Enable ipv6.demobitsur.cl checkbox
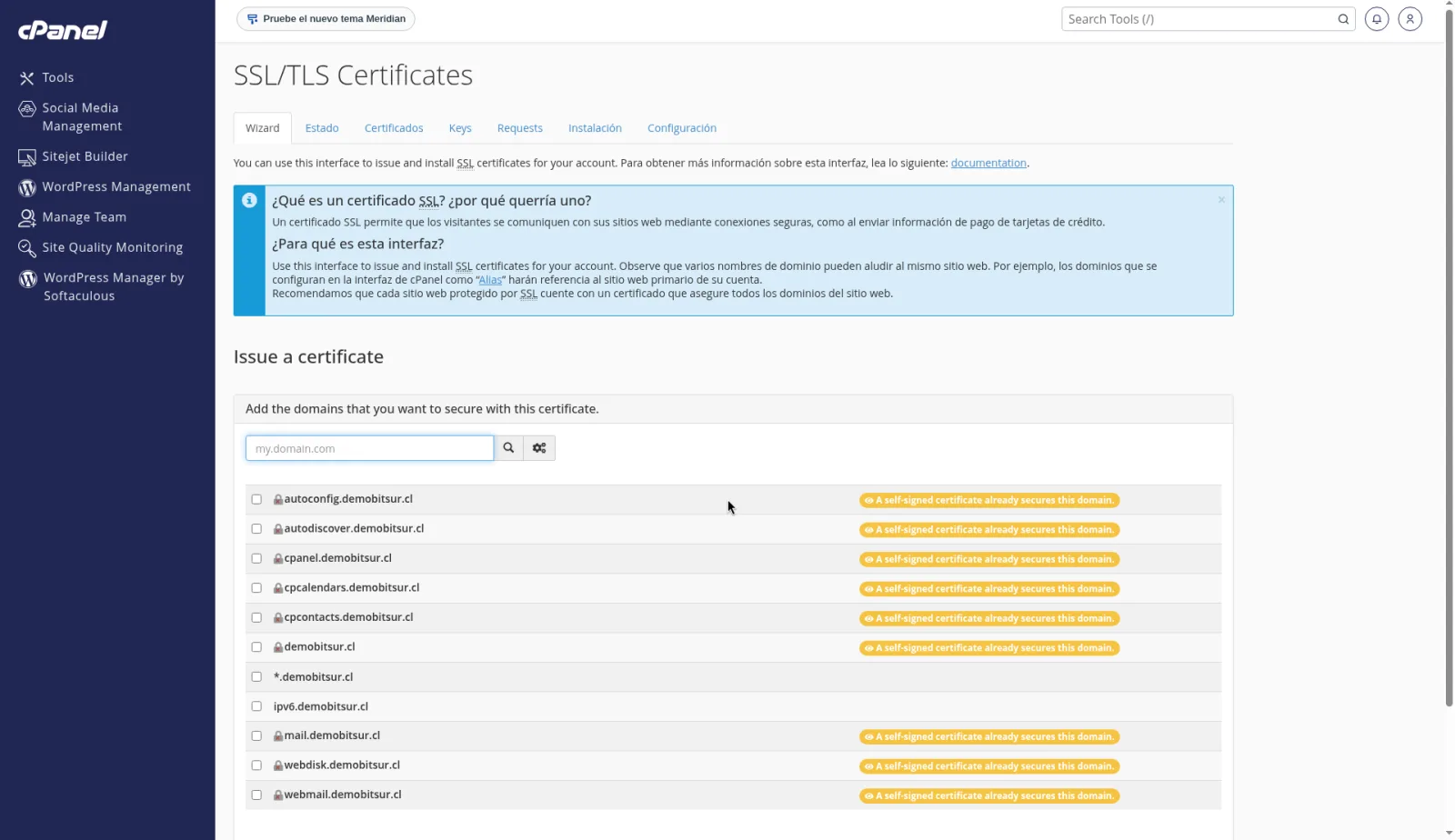This screenshot has height=840, width=1455. click(256, 706)
